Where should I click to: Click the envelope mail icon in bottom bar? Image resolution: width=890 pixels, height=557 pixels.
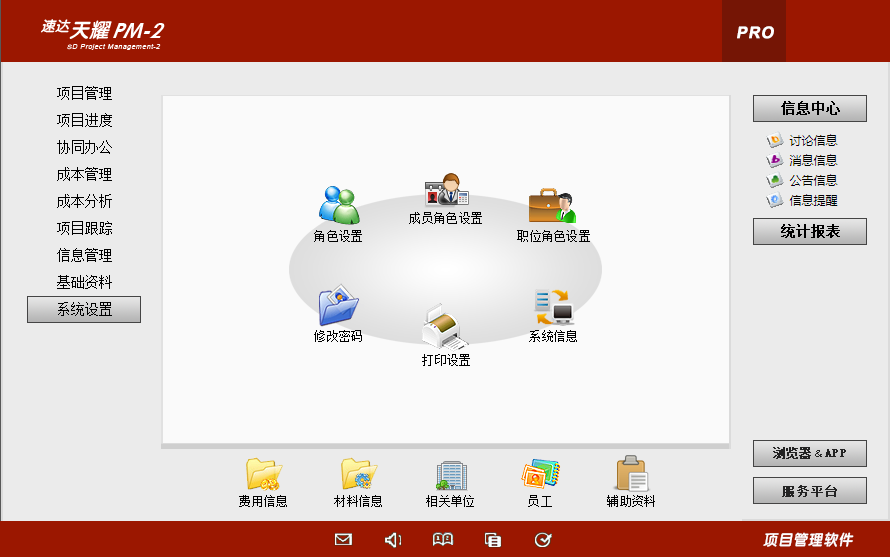click(343, 540)
